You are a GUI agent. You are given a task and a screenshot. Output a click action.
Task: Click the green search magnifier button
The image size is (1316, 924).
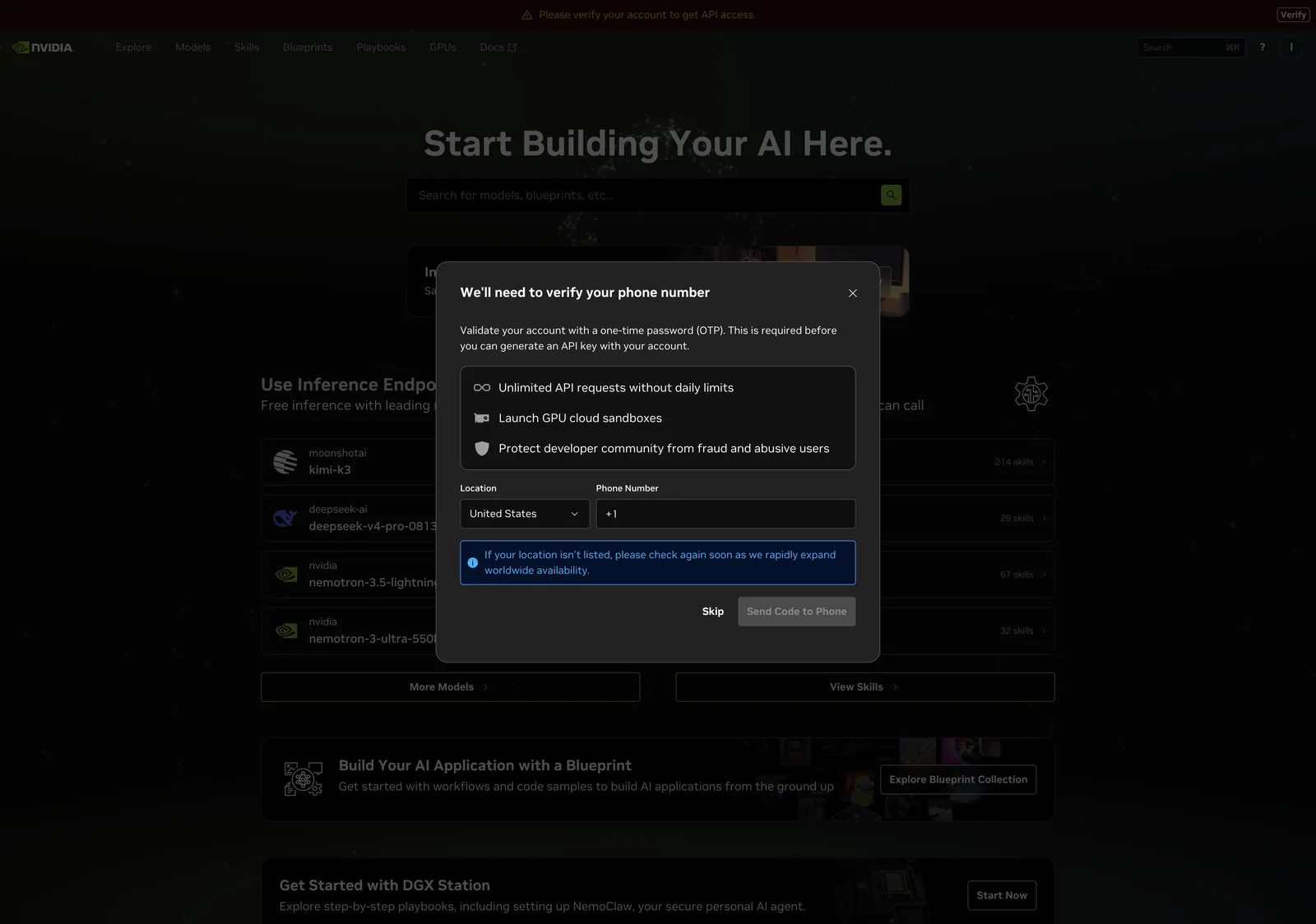click(x=891, y=196)
